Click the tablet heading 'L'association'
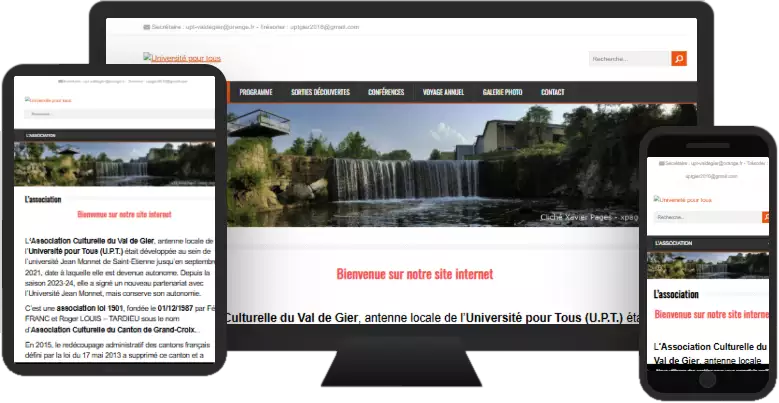 (43, 199)
